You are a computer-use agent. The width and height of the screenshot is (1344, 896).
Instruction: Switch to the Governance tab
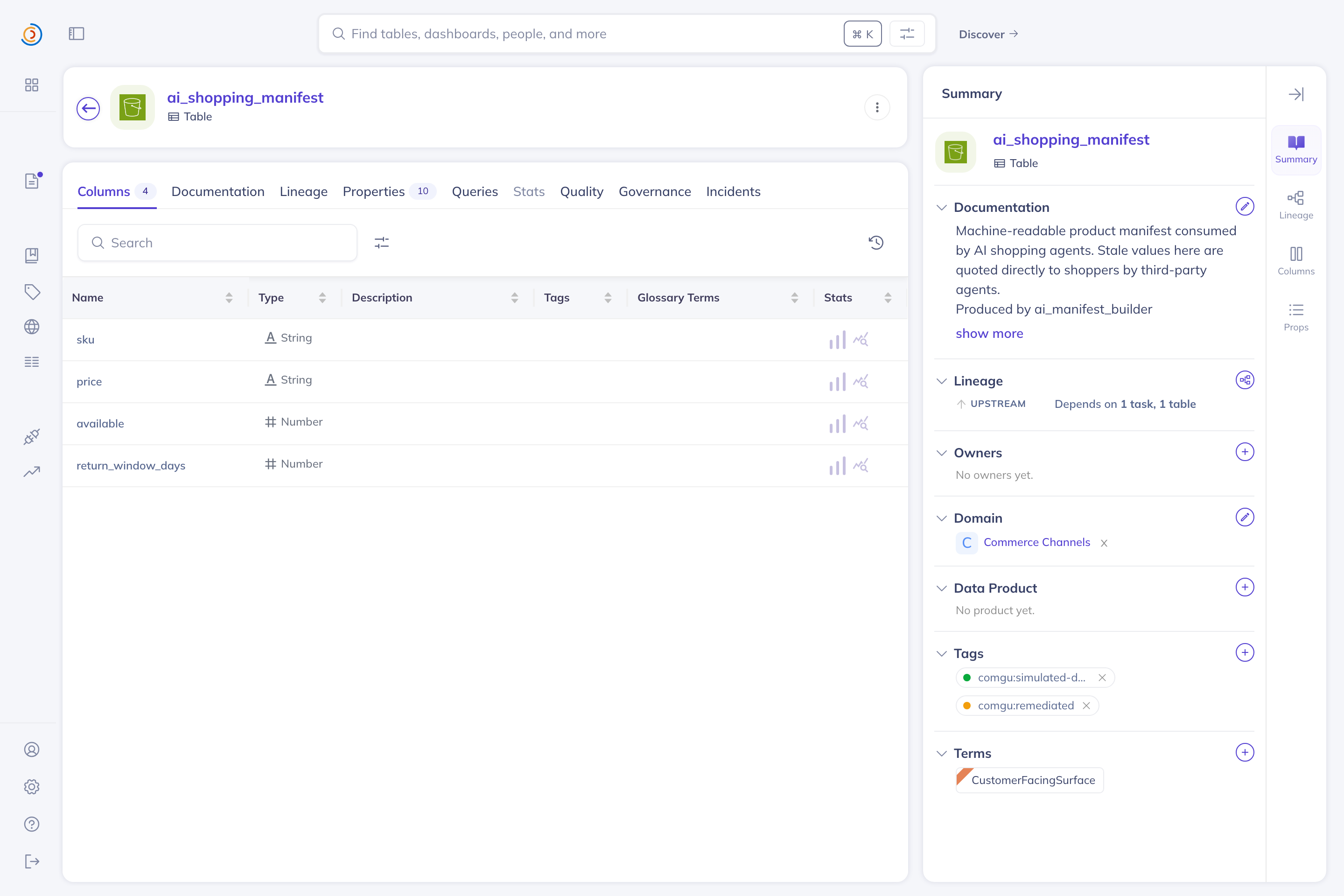[x=655, y=191]
